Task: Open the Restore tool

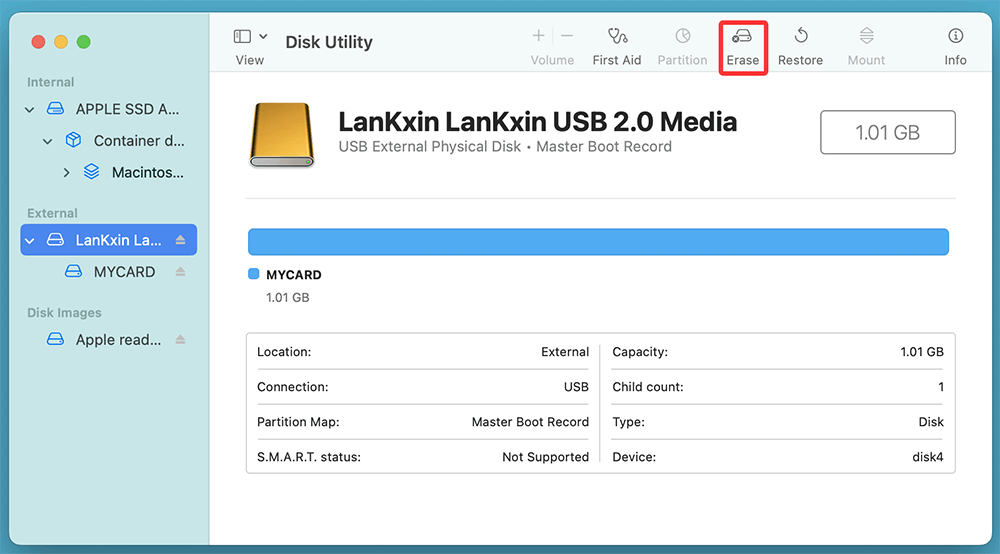Action: click(x=800, y=38)
